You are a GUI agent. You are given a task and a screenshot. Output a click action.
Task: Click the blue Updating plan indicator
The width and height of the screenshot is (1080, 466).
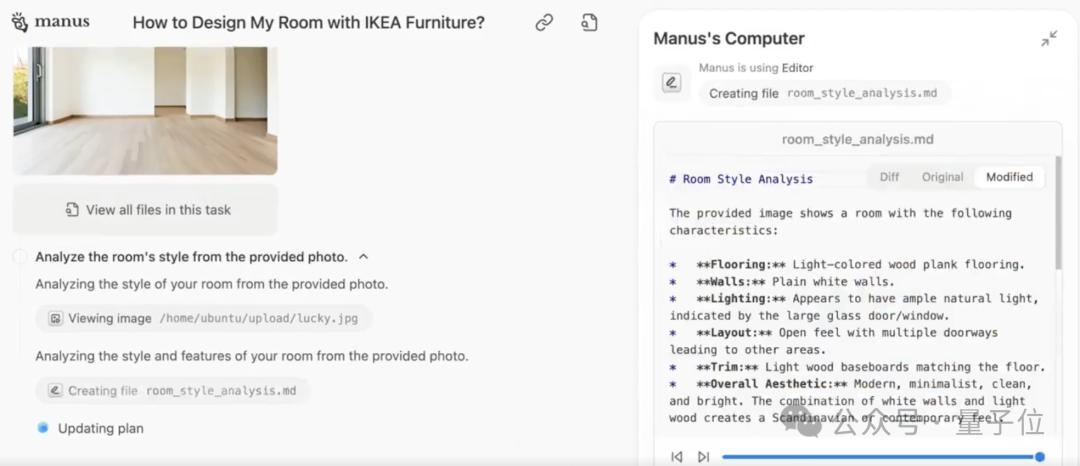click(43, 428)
